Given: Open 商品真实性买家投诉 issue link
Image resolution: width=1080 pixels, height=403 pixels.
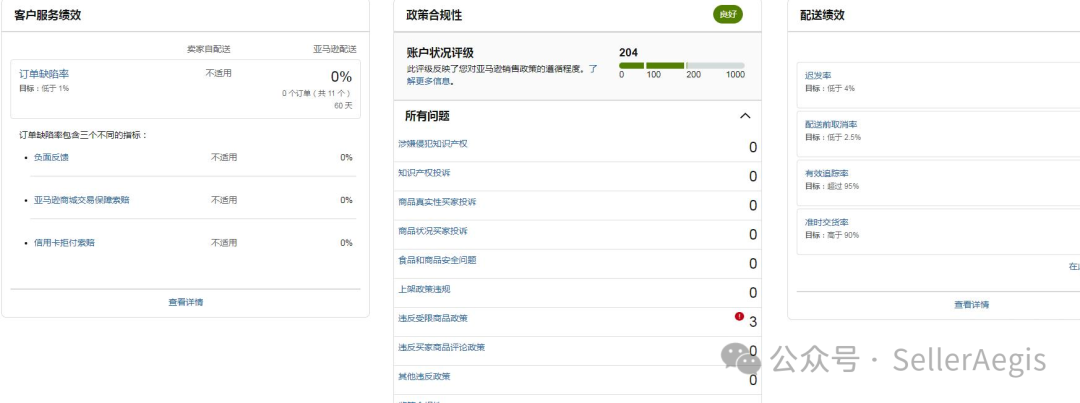Looking at the screenshot, I should tap(437, 202).
